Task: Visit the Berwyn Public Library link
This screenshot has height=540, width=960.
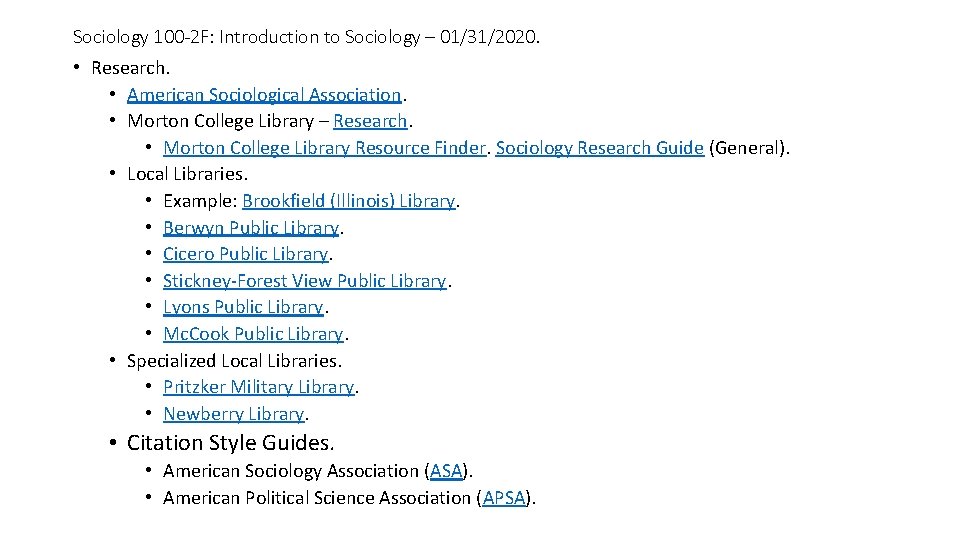Action: (x=251, y=228)
